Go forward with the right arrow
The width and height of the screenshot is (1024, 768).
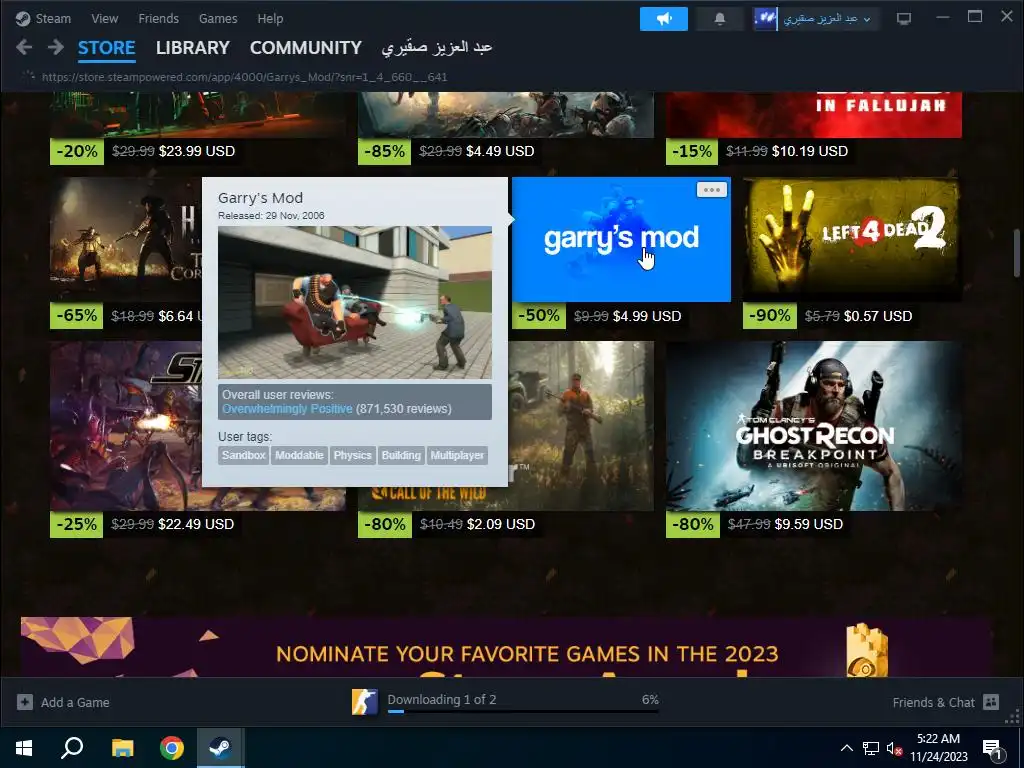click(x=56, y=47)
